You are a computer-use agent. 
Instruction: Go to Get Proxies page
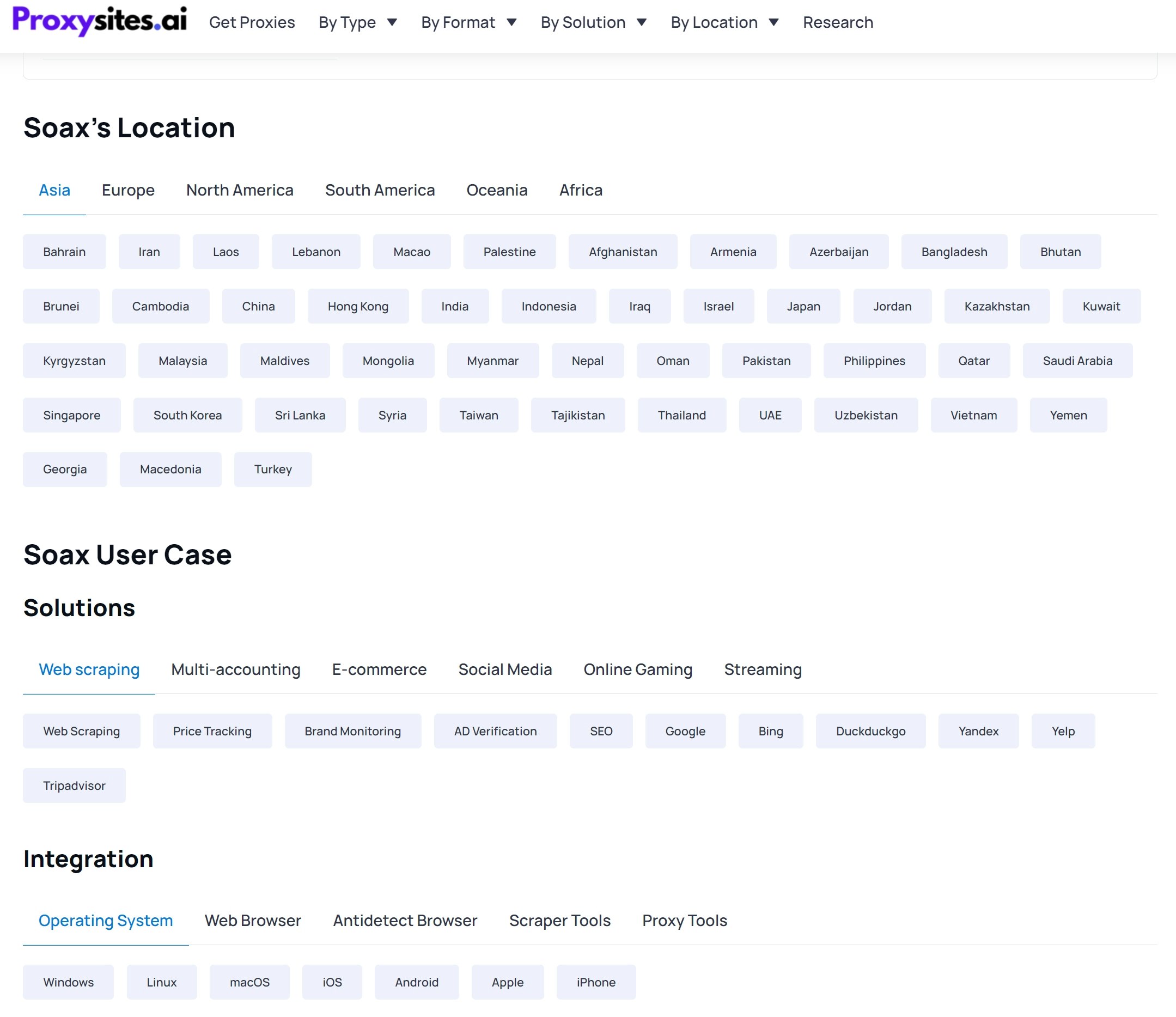pyautogui.click(x=252, y=23)
